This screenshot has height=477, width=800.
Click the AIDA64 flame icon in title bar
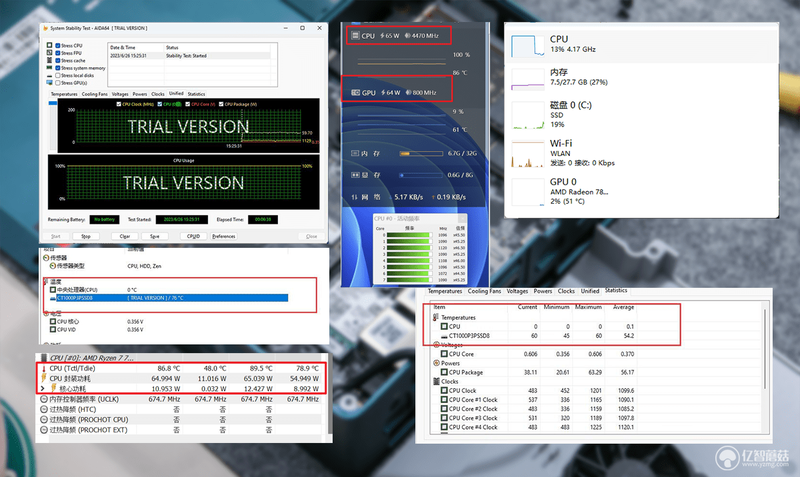tap(46, 28)
